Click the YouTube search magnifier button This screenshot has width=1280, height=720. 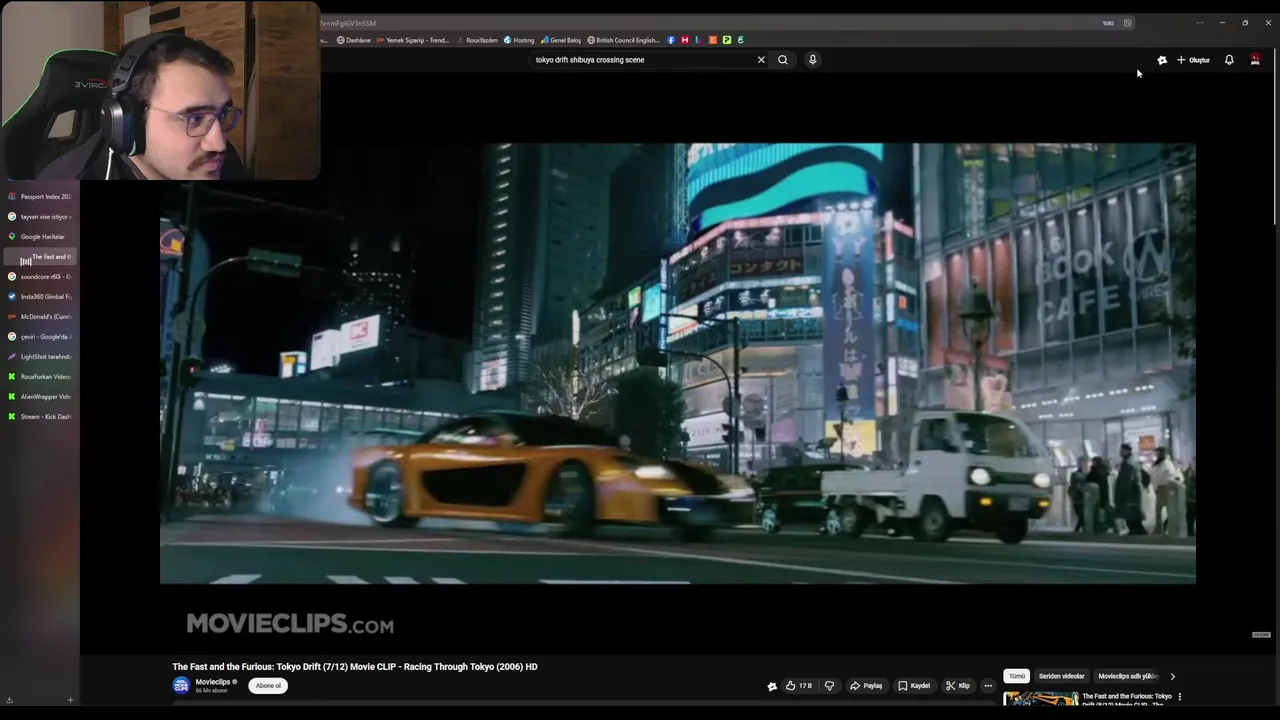[783, 60]
